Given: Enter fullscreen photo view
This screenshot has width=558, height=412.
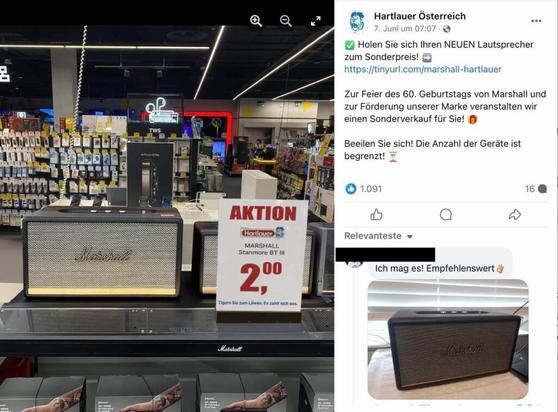Looking at the screenshot, I should coord(316,21).
